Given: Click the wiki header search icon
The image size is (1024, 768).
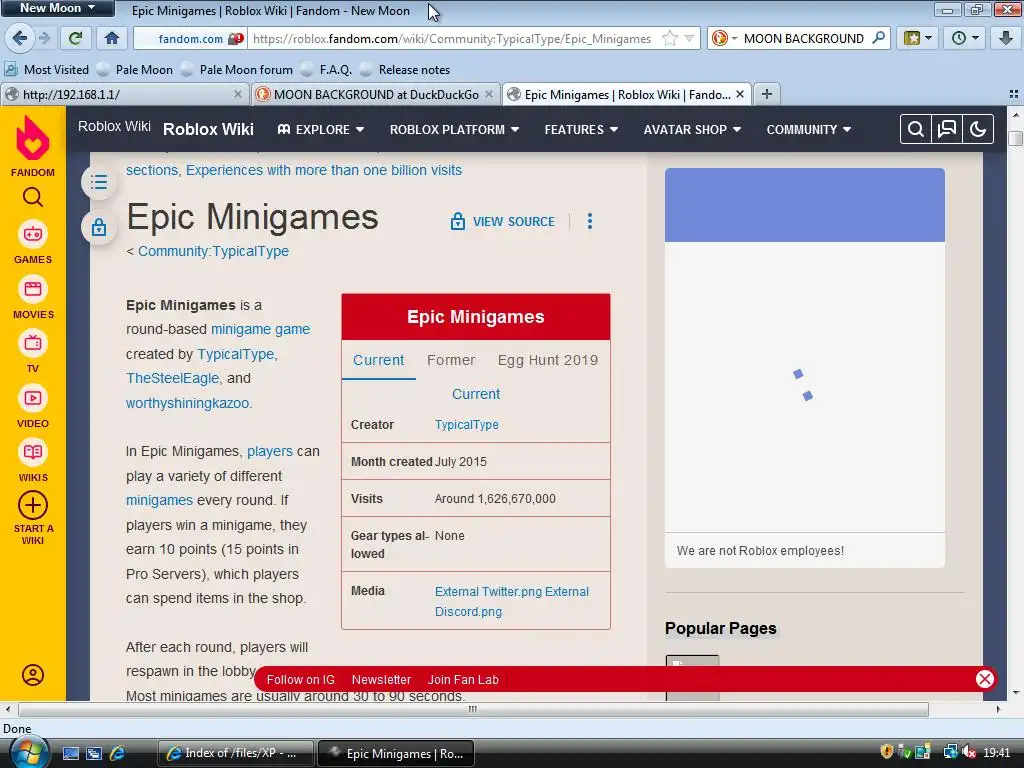Looking at the screenshot, I should pyautogui.click(x=916, y=129).
